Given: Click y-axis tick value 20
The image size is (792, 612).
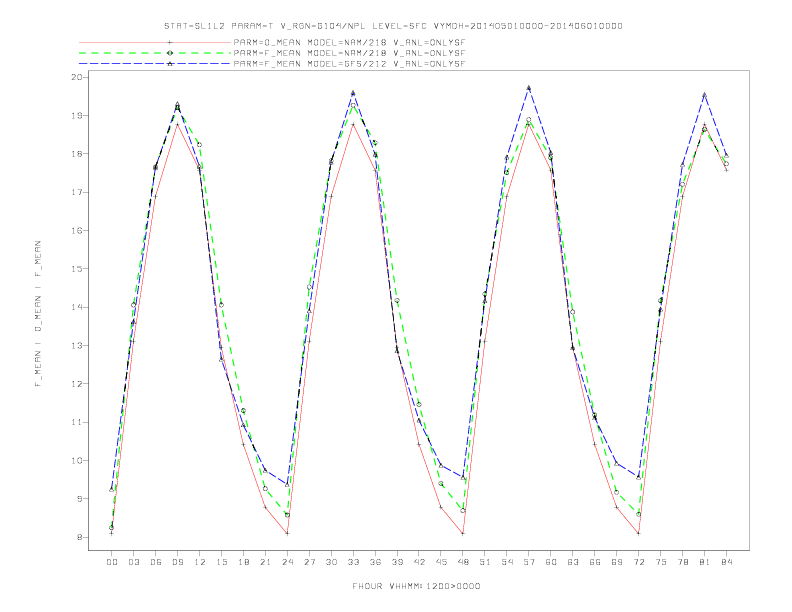Looking at the screenshot, I should coord(76,77).
